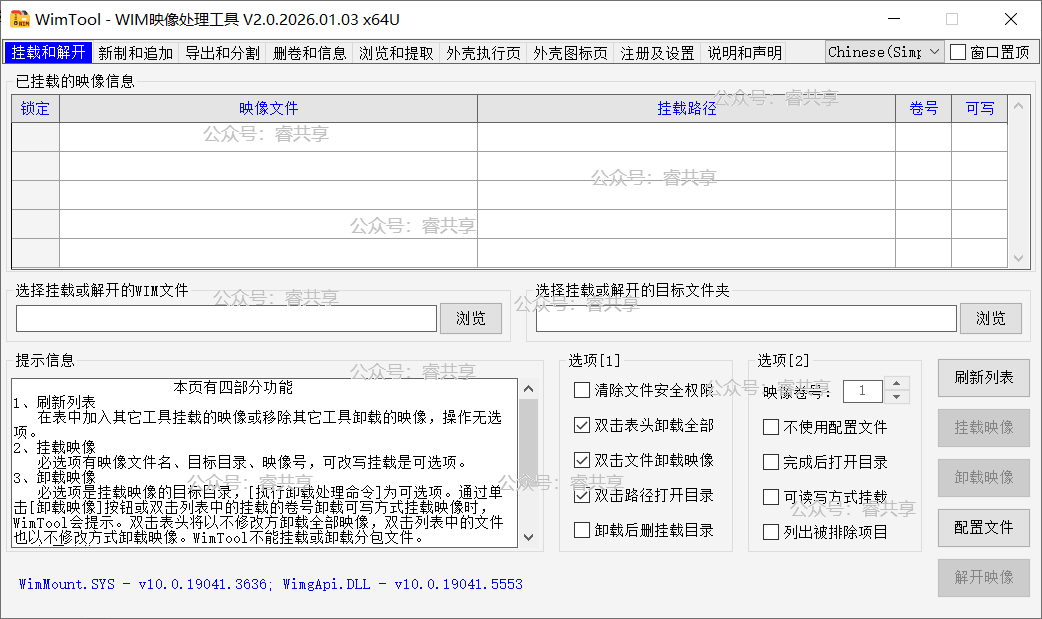Image resolution: width=1042 pixels, height=619 pixels.
Task: Click the WimTool app icon in title bar
Action: click(x=19, y=19)
